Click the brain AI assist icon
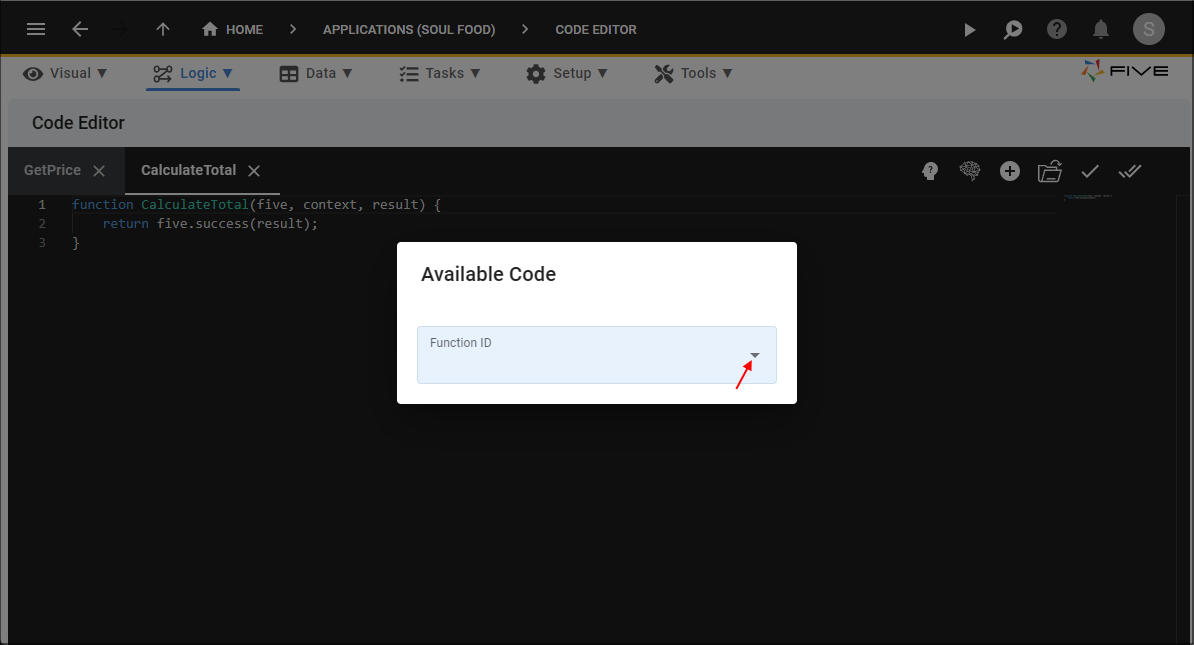1194x645 pixels. (x=969, y=171)
